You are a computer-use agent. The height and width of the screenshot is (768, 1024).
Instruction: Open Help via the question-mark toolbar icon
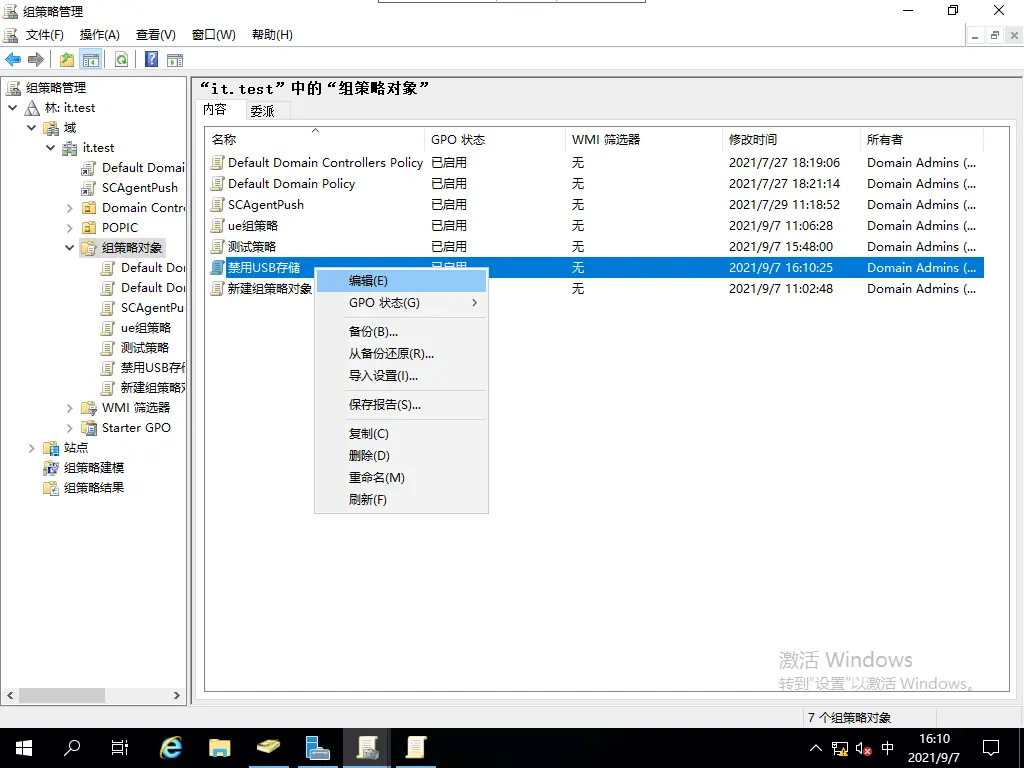click(x=152, y=59)
